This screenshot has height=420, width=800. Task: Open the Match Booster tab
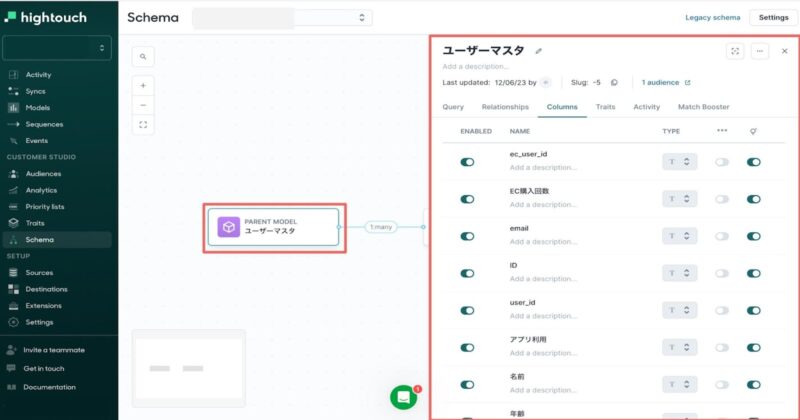704,107
